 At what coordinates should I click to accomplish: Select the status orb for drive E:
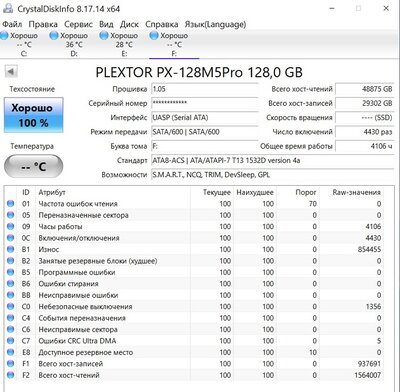tap(104, 35)
